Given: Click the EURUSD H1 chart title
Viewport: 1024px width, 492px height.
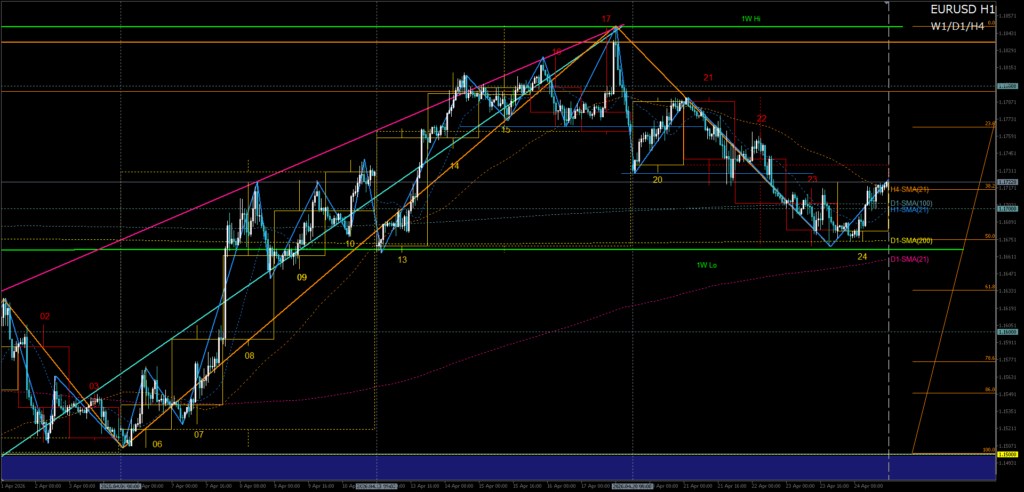Looking at the screenshot, I should [960, 9].
